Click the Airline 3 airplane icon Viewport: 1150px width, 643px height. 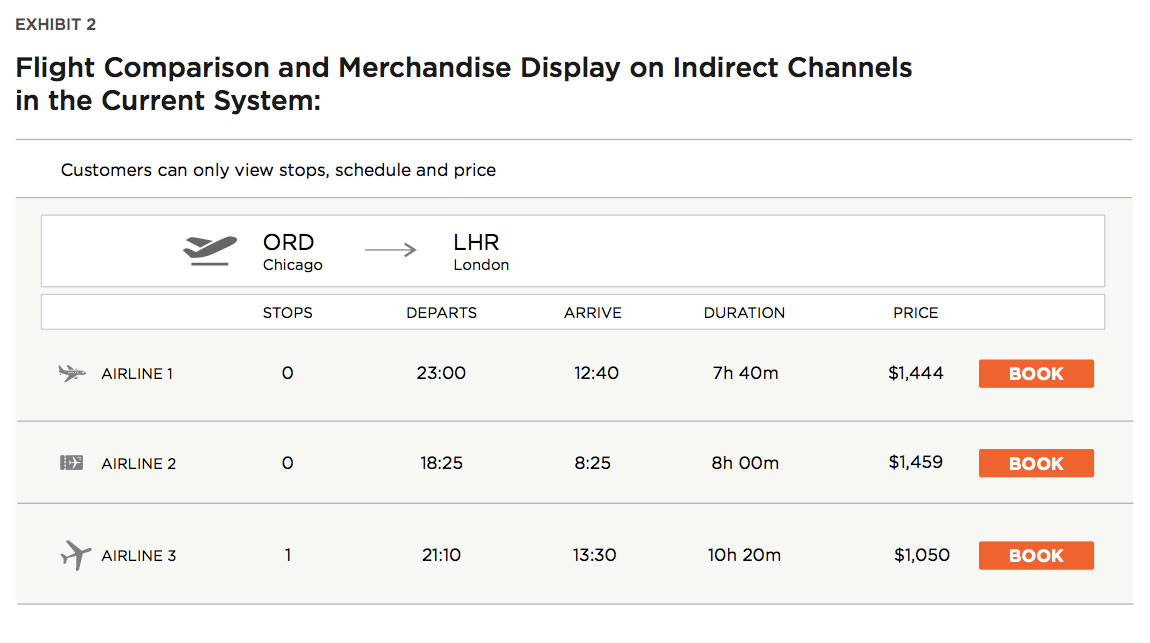[x=76, y=555]
